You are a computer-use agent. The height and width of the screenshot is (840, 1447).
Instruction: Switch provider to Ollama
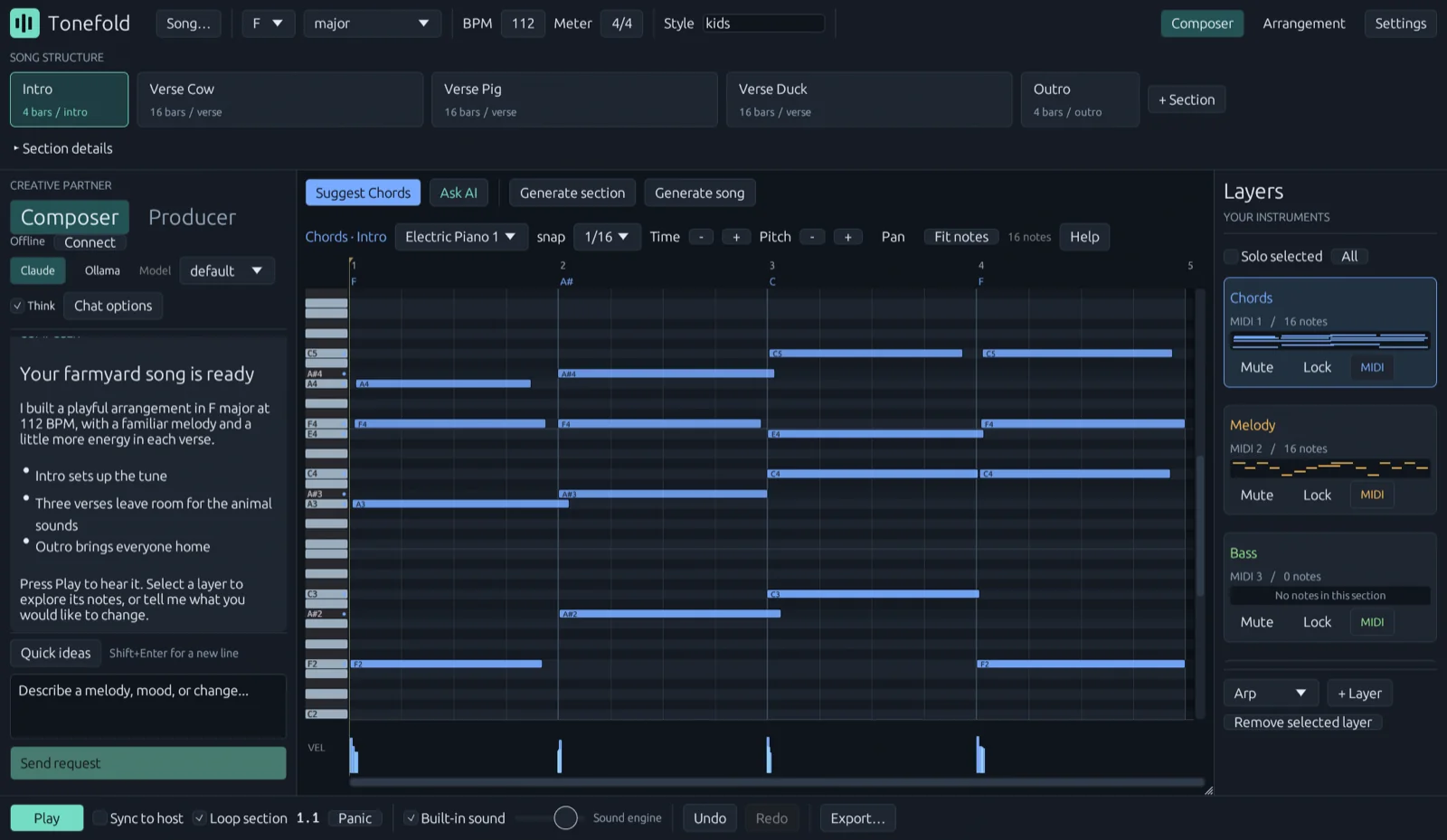pyautogui.click(x=102, y=270)
